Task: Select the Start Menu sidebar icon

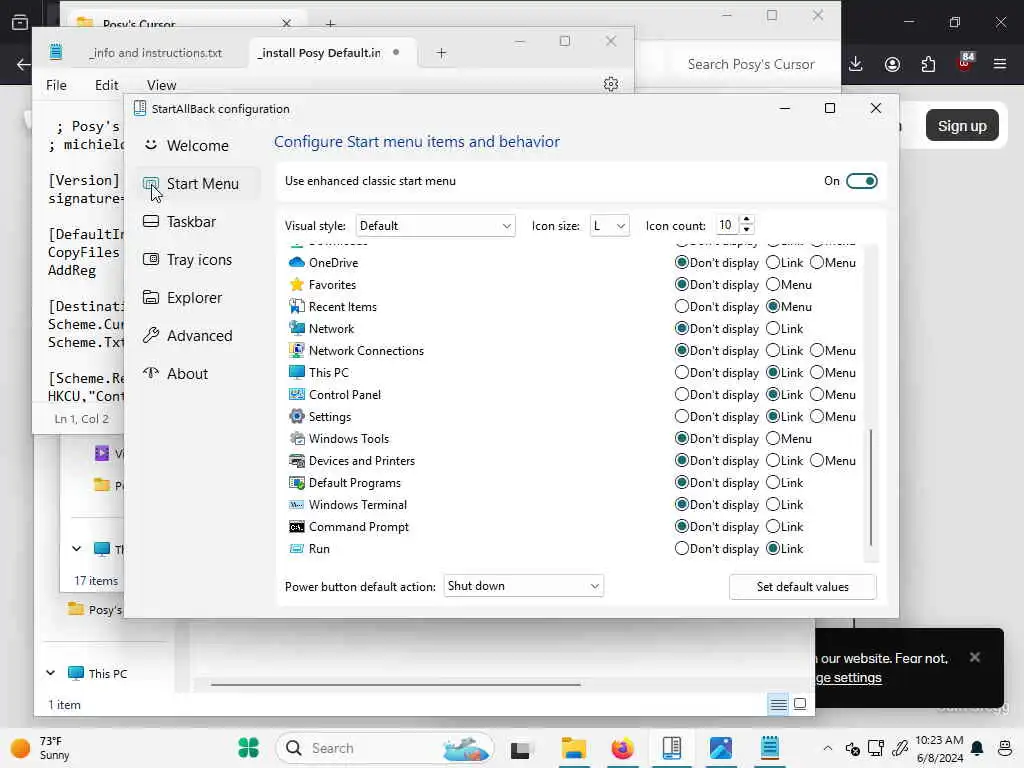Action: pyautogui.click(x=151, y=184)
